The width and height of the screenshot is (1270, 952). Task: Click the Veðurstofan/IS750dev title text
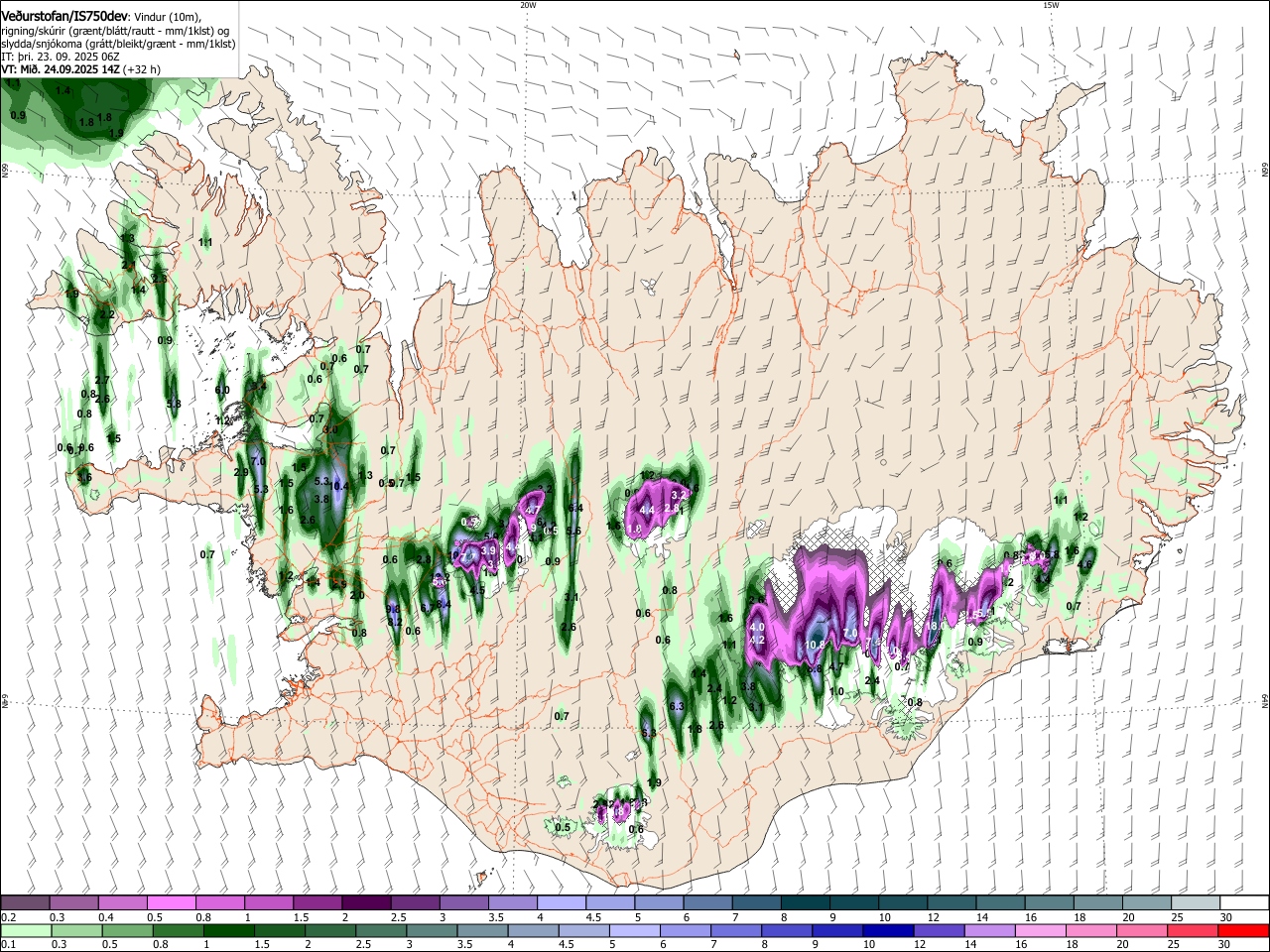[64, 16]
